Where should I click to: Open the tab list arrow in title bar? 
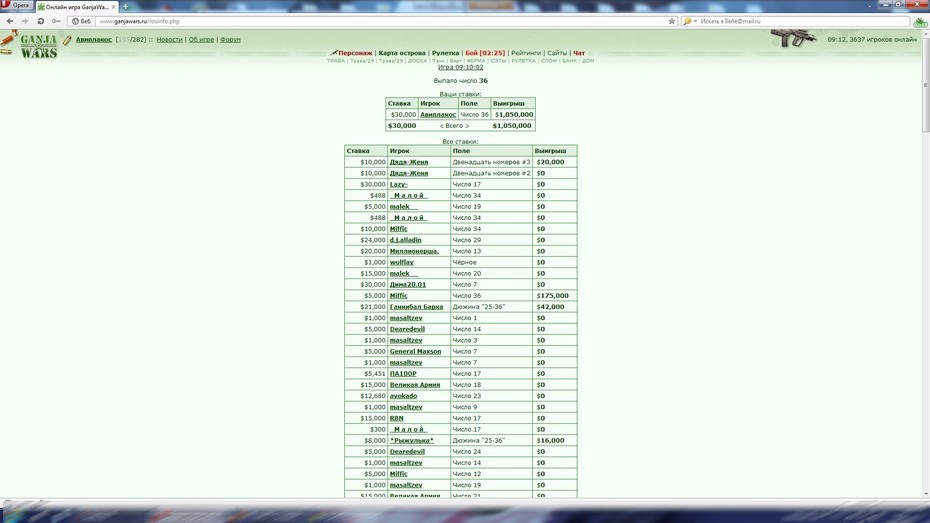870,5
